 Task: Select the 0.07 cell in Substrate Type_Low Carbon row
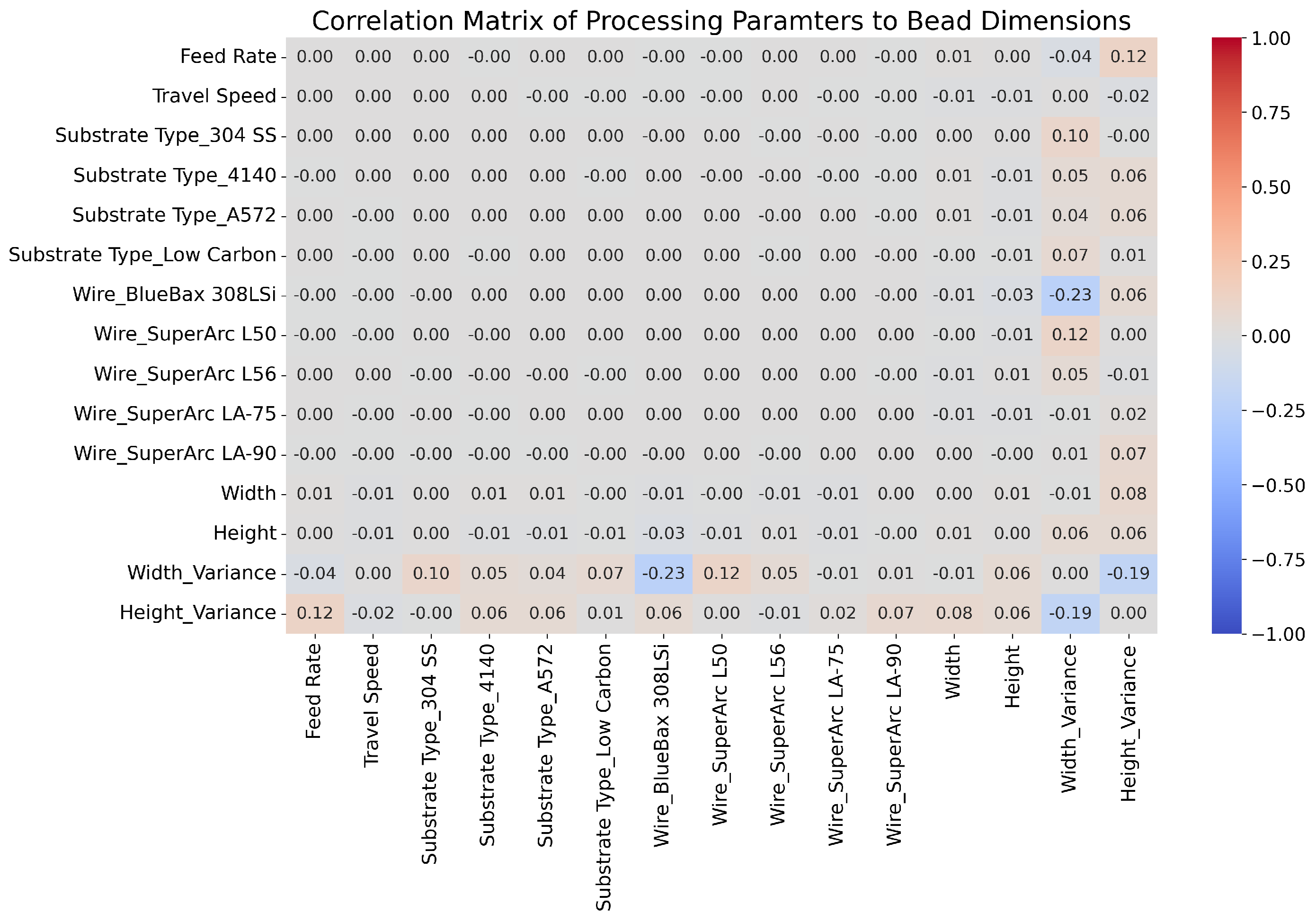(1070, 255)
